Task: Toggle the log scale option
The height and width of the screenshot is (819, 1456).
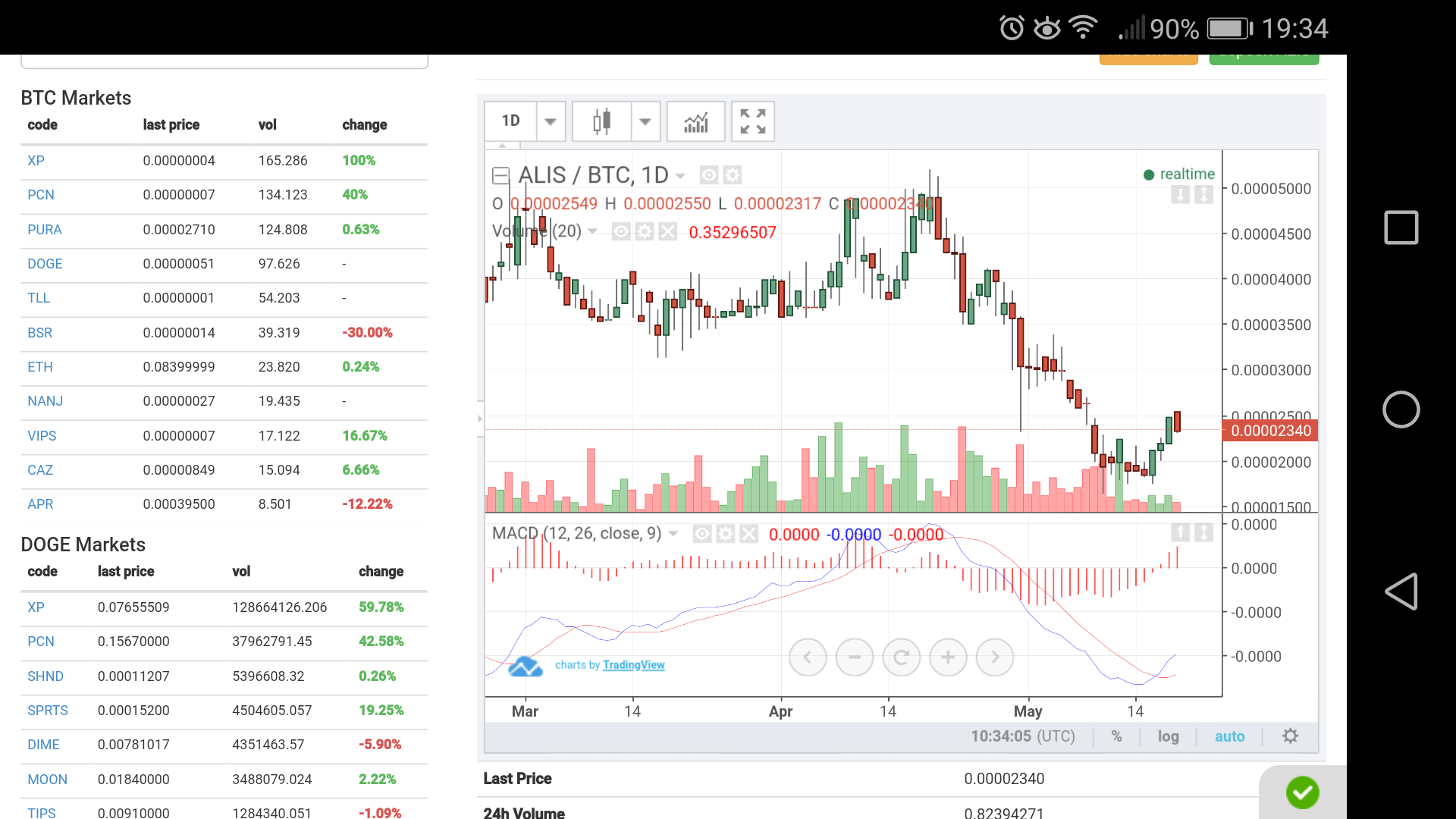Action: tap(1168, 736)
